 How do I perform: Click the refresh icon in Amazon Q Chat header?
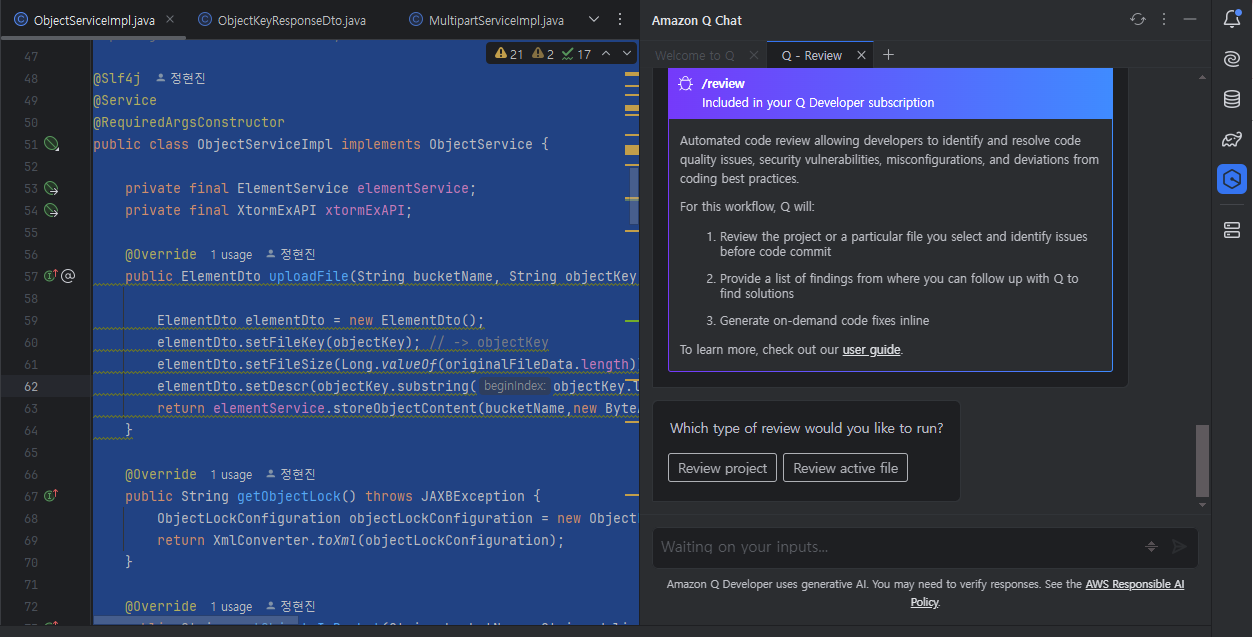1137,19
